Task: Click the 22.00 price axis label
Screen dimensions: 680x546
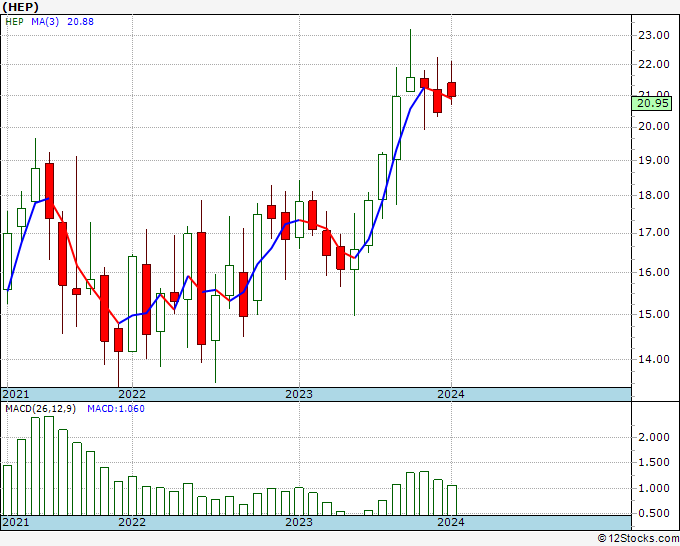Action: pyautogui.click(x=654, y=65)
